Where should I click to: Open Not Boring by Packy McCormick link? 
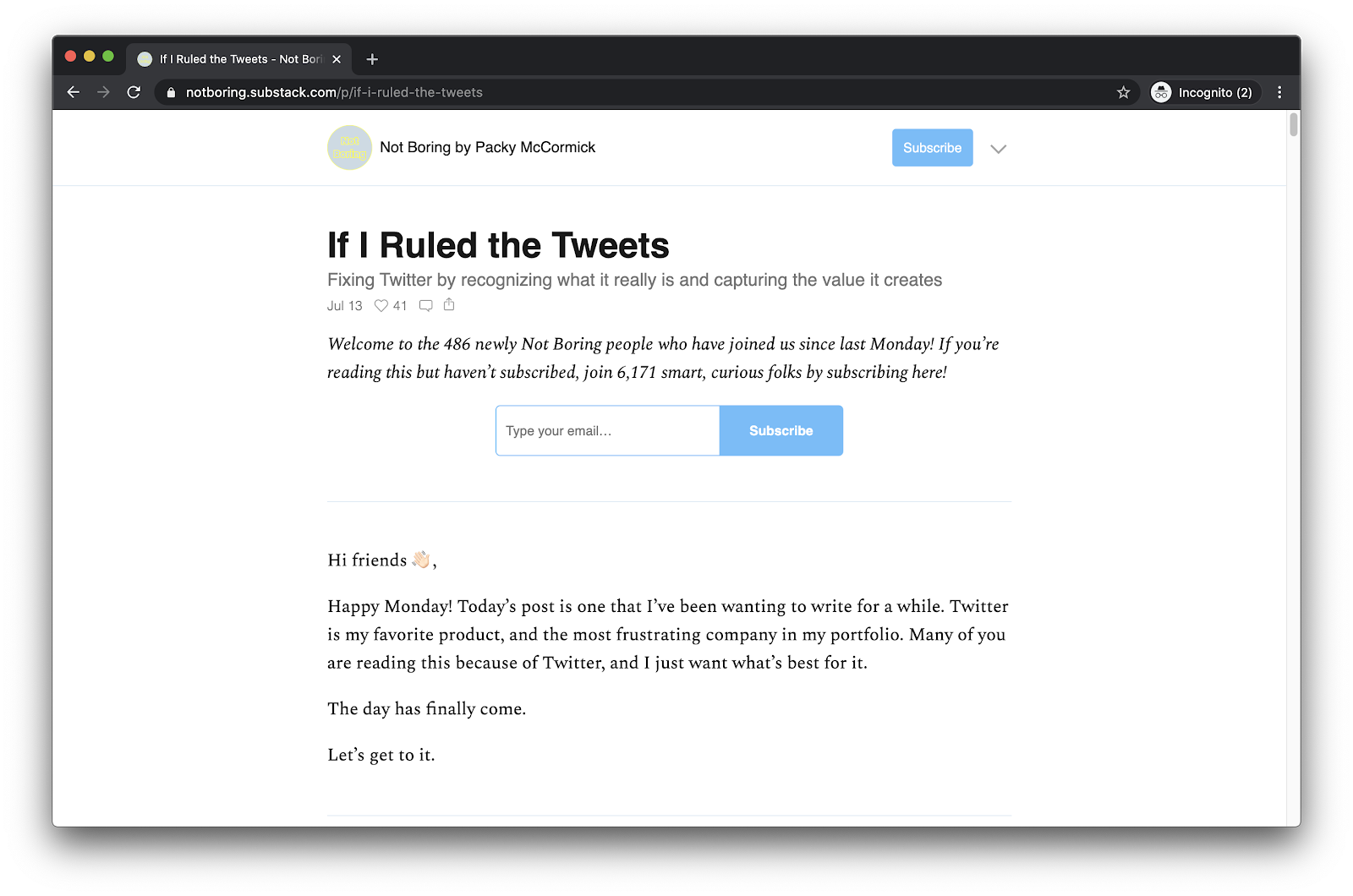point(488,147)
